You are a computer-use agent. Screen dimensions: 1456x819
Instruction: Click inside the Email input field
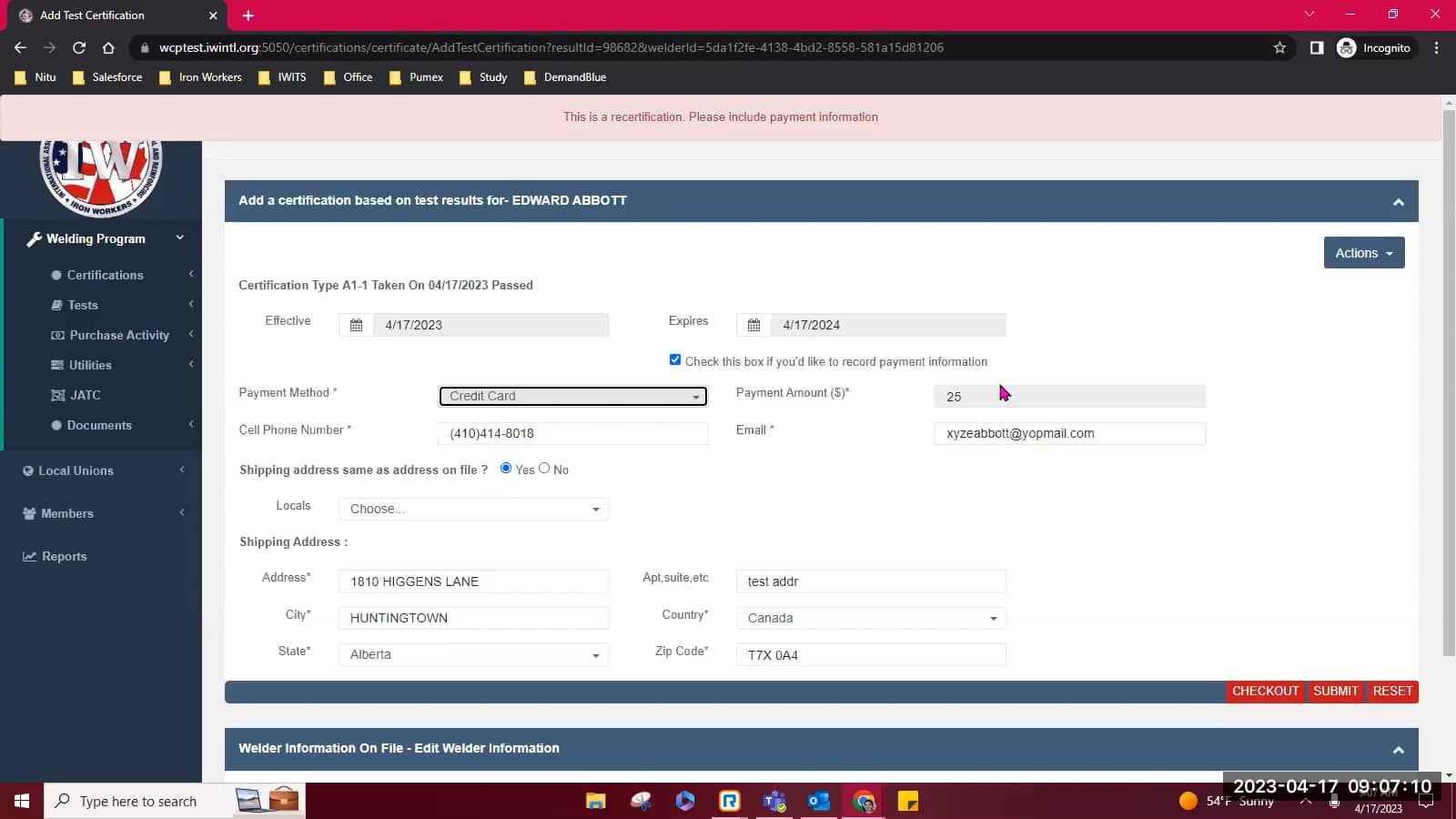tap(1069, 433)
